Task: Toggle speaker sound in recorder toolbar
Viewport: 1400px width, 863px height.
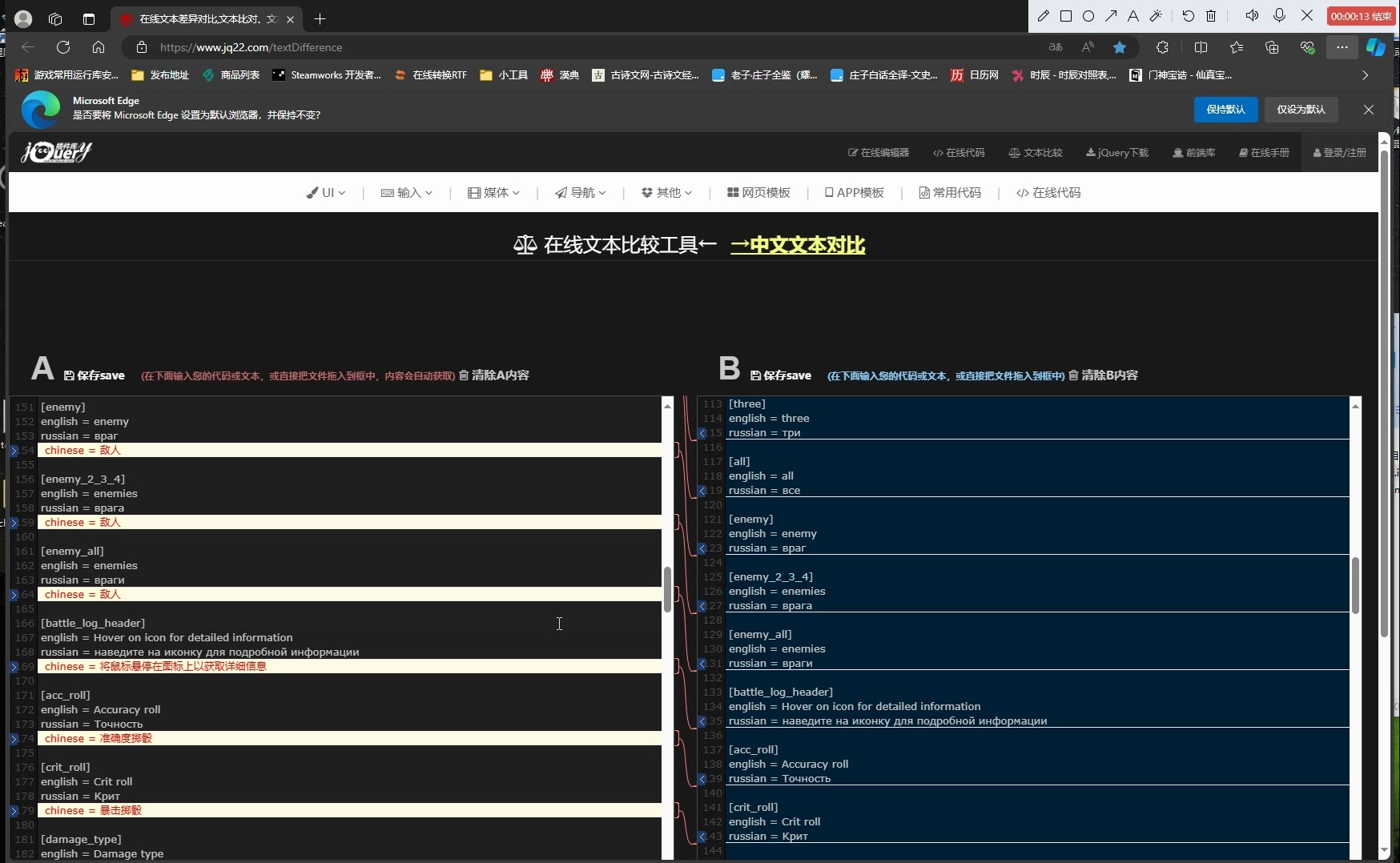Action: 1252,15
